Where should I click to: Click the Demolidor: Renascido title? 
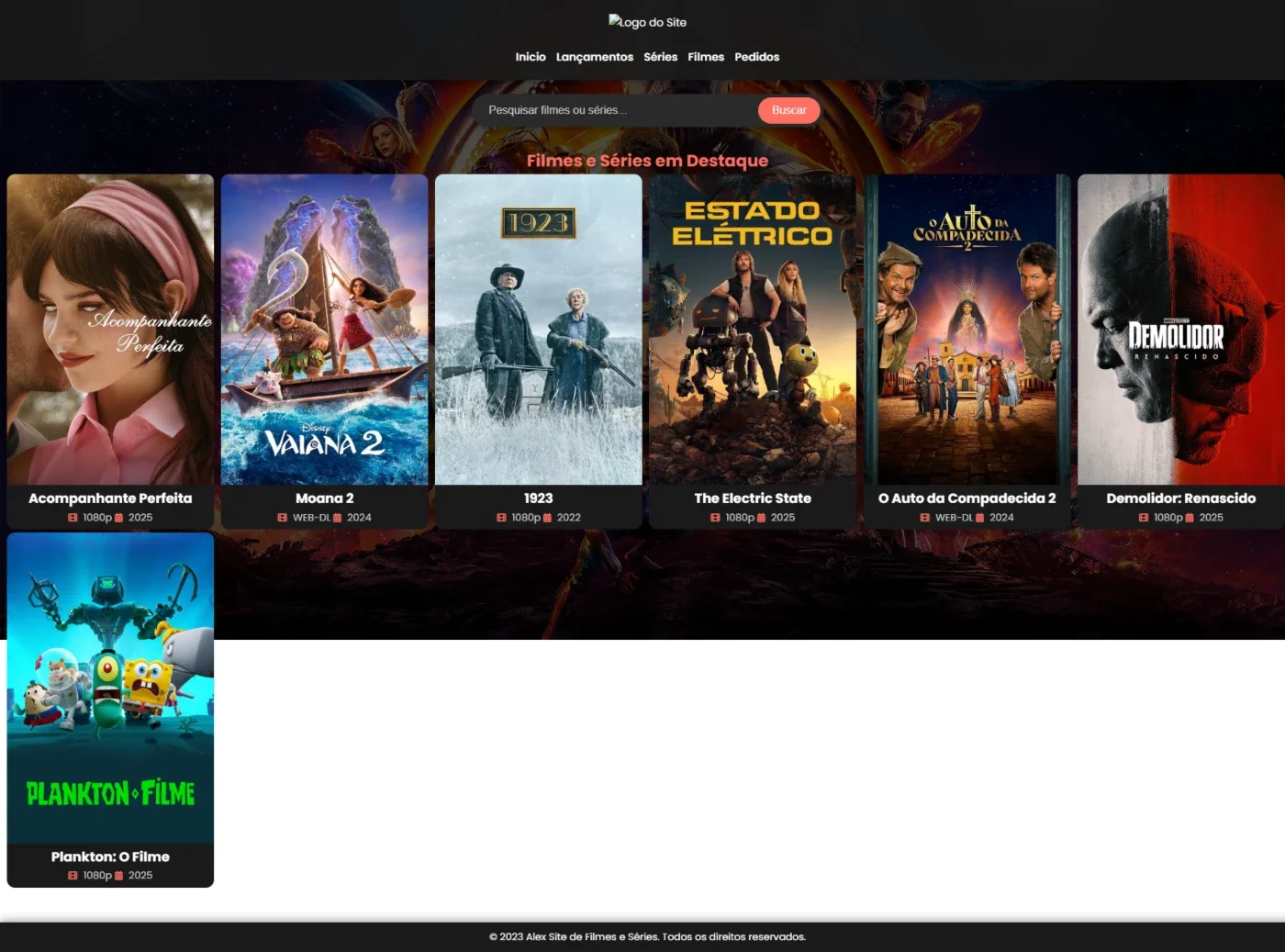1181,498
